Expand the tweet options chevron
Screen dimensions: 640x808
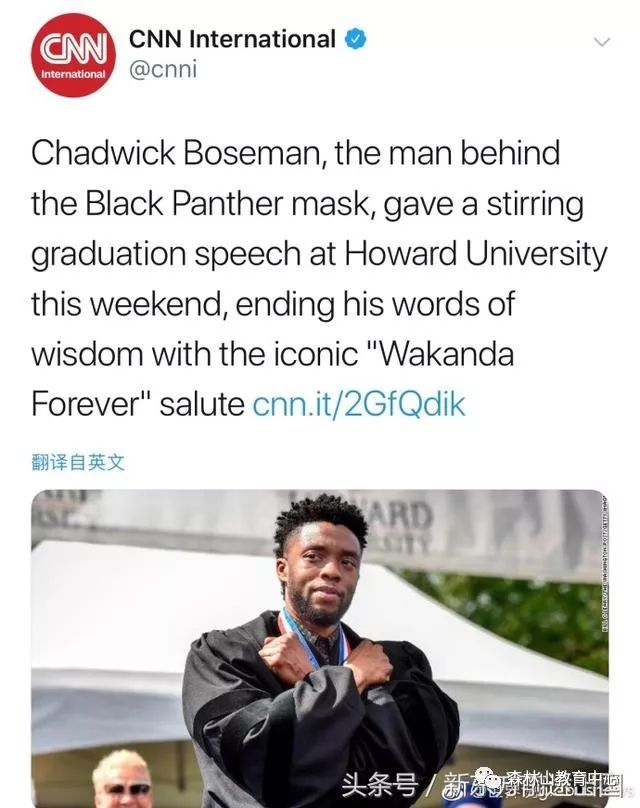(601, 42)
